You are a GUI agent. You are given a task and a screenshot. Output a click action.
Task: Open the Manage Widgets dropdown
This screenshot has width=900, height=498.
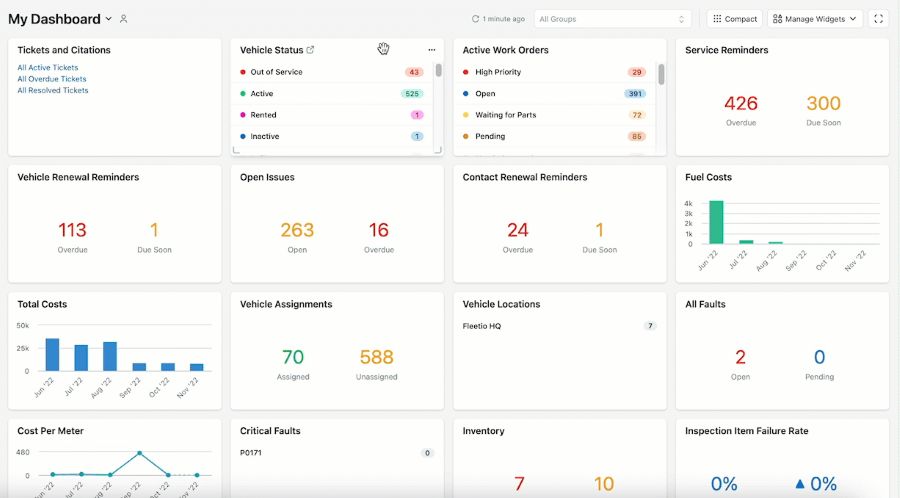tap(814, 19)
